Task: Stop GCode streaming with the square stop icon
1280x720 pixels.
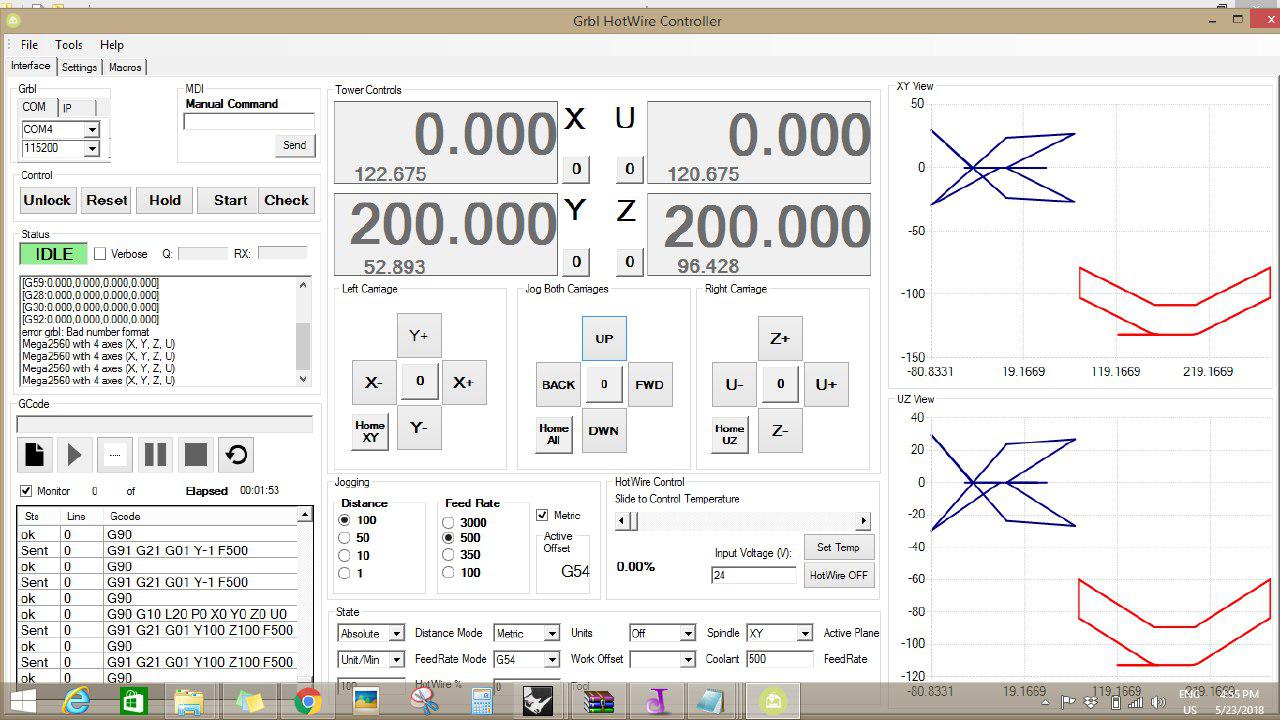Action: pyautogui.click(x=196, y=455)
